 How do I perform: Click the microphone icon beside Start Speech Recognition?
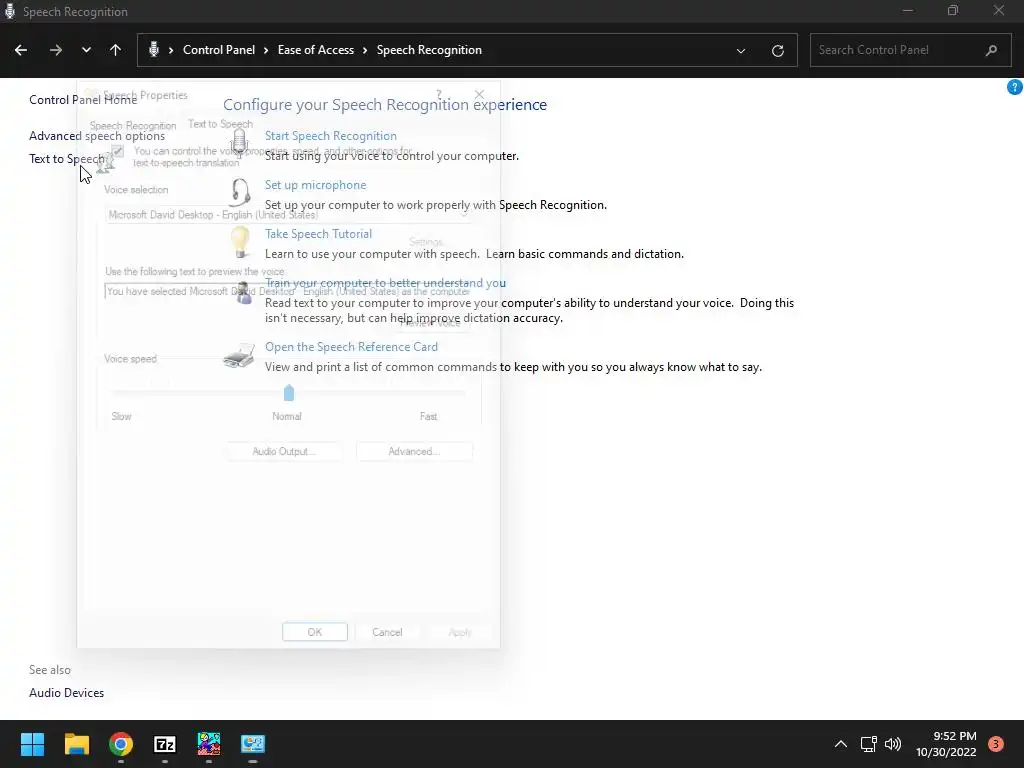pyautogui.click(x=240, y=142)
